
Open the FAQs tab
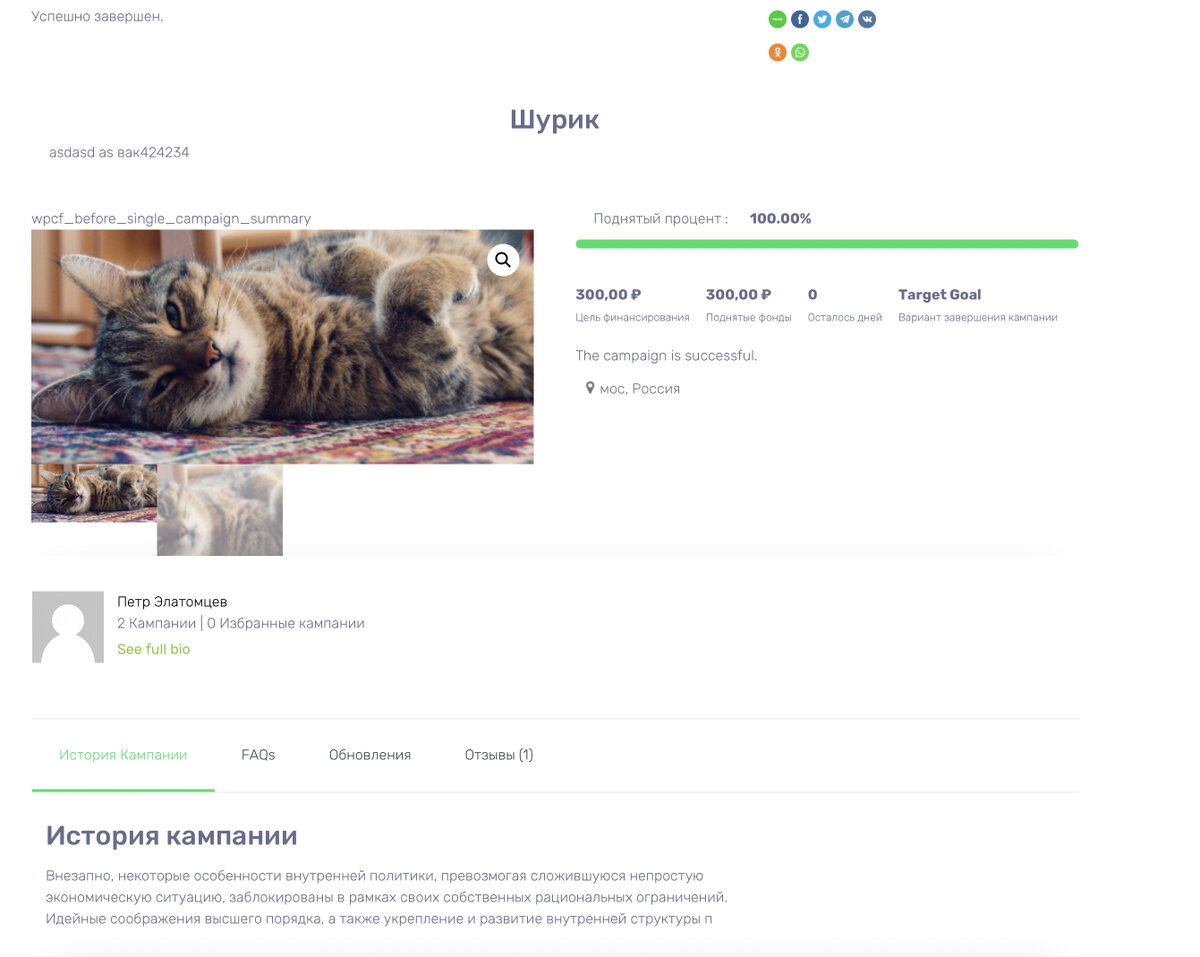point(258,755)
